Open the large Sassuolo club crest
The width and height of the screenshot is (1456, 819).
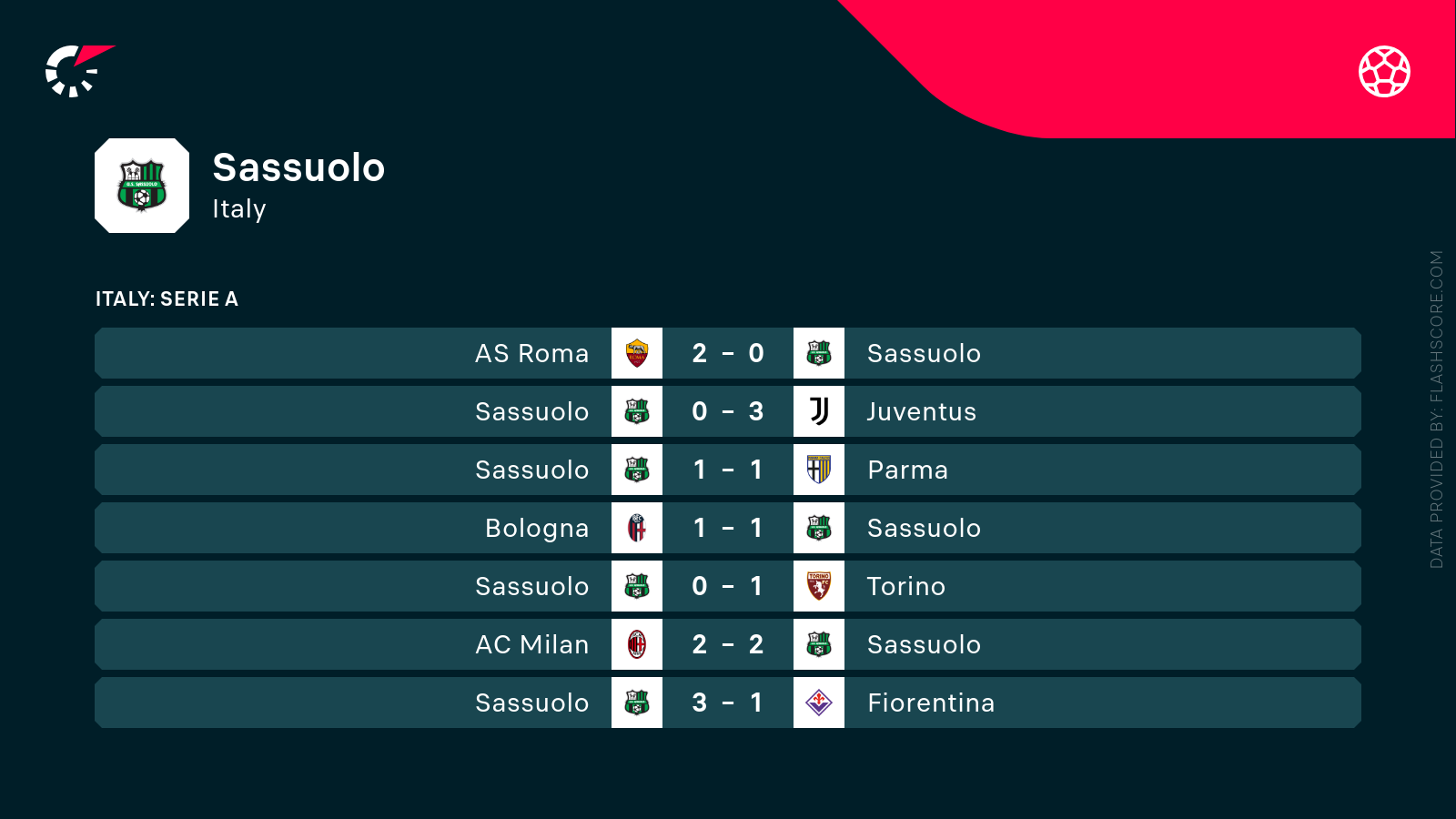tap(142, 186)
